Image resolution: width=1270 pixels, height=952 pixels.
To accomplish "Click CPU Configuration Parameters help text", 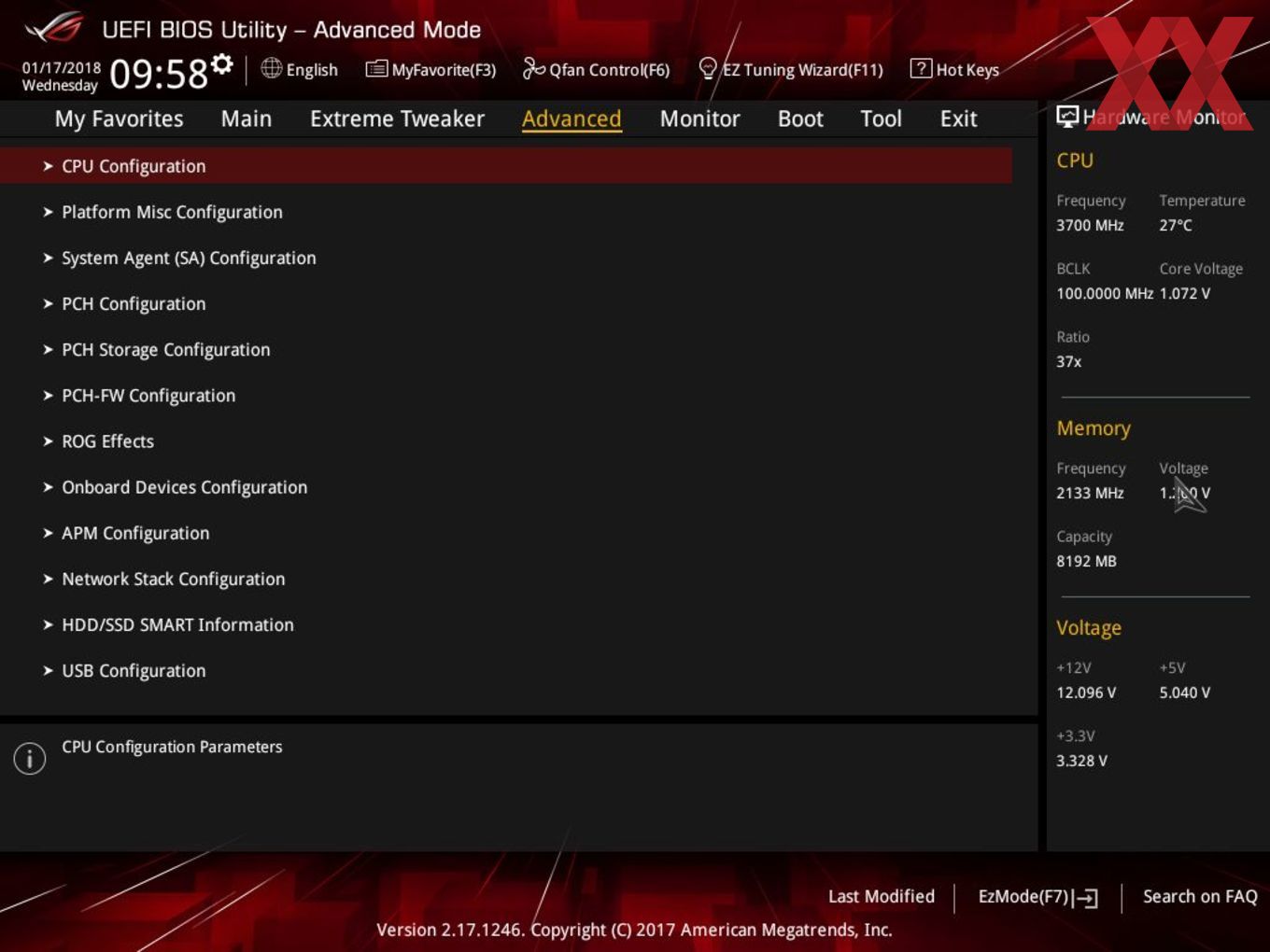I will pos(172,747).
